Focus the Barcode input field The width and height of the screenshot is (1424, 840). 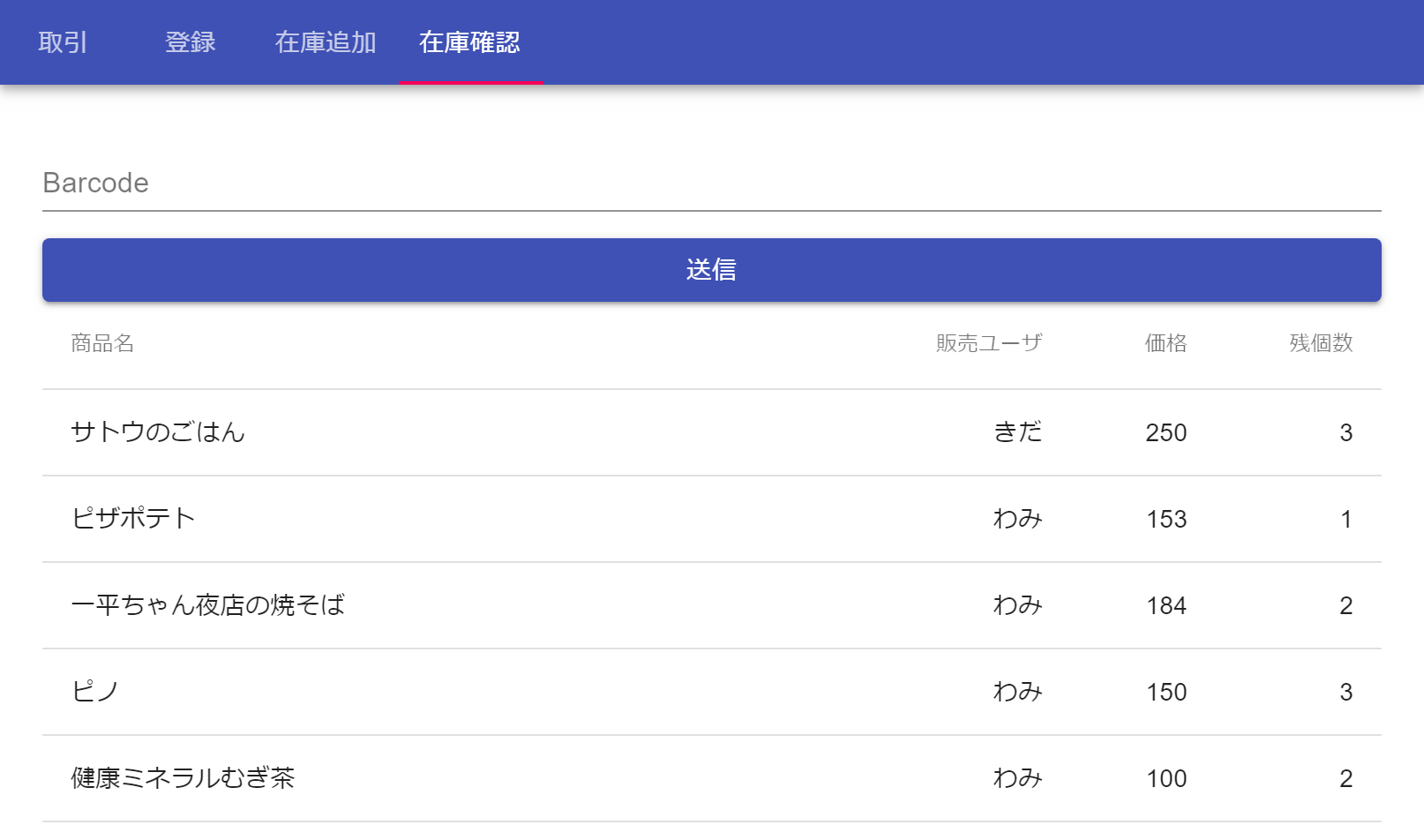click(711, 184)
